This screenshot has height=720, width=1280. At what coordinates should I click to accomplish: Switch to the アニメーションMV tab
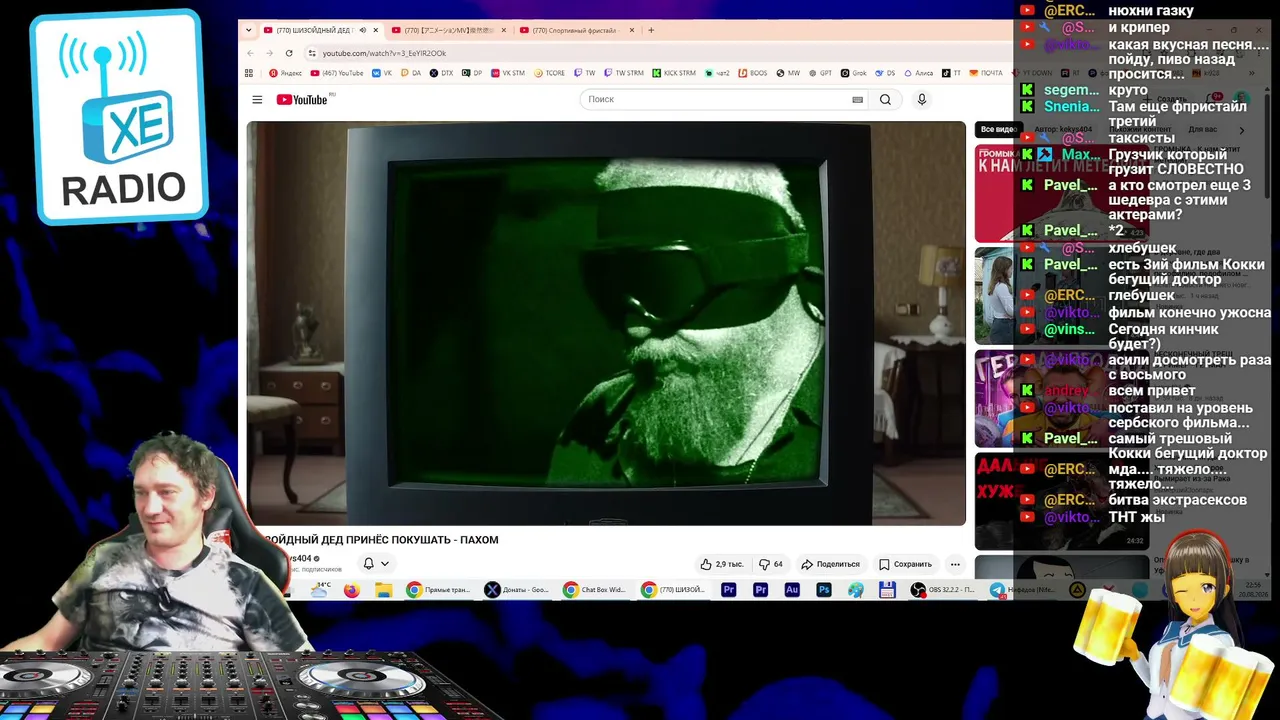[448, 30]
